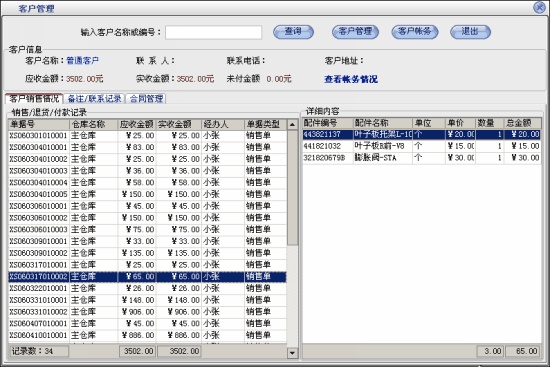This screenshot has width=550, height=367.
Task: Sort by 应收金额 column header
Action: pos(137,124)
